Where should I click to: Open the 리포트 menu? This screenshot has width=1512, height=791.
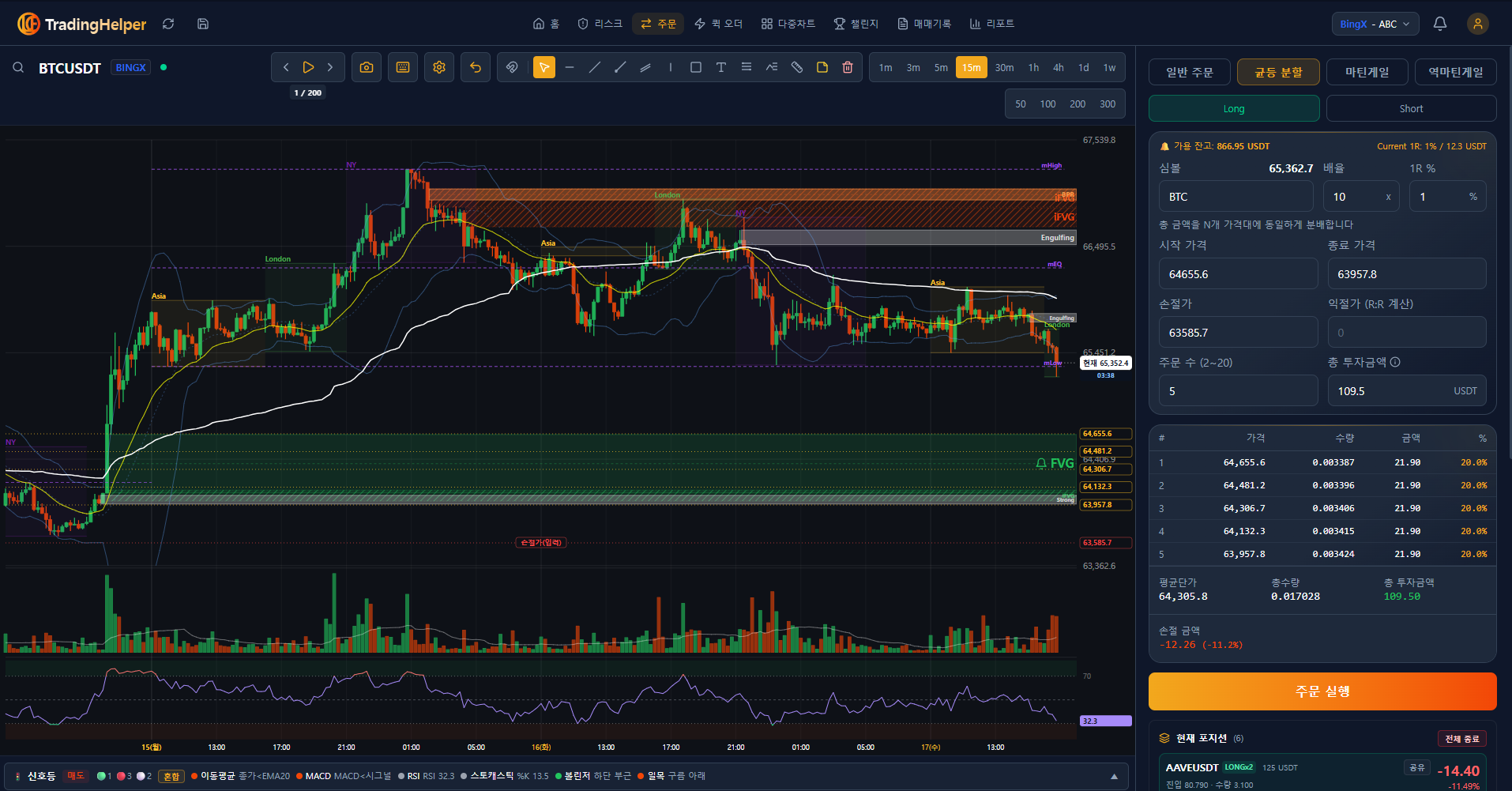pos(992,24)
